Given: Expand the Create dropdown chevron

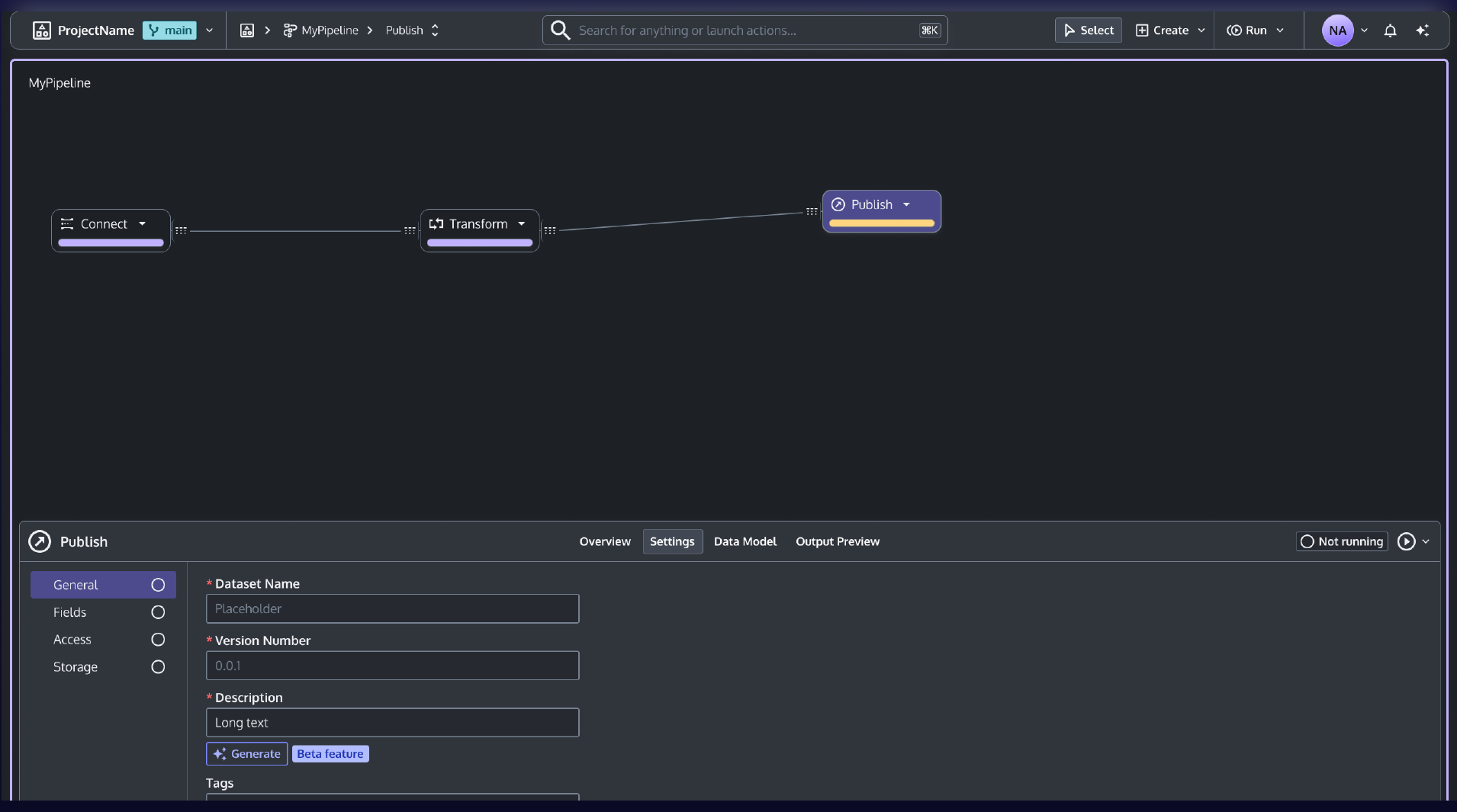Looking at the screenshot, I should click(x=1201, y=30).
